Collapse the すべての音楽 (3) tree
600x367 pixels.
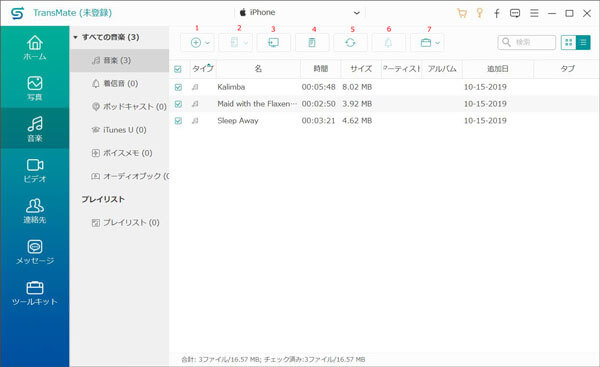point(75,38)
